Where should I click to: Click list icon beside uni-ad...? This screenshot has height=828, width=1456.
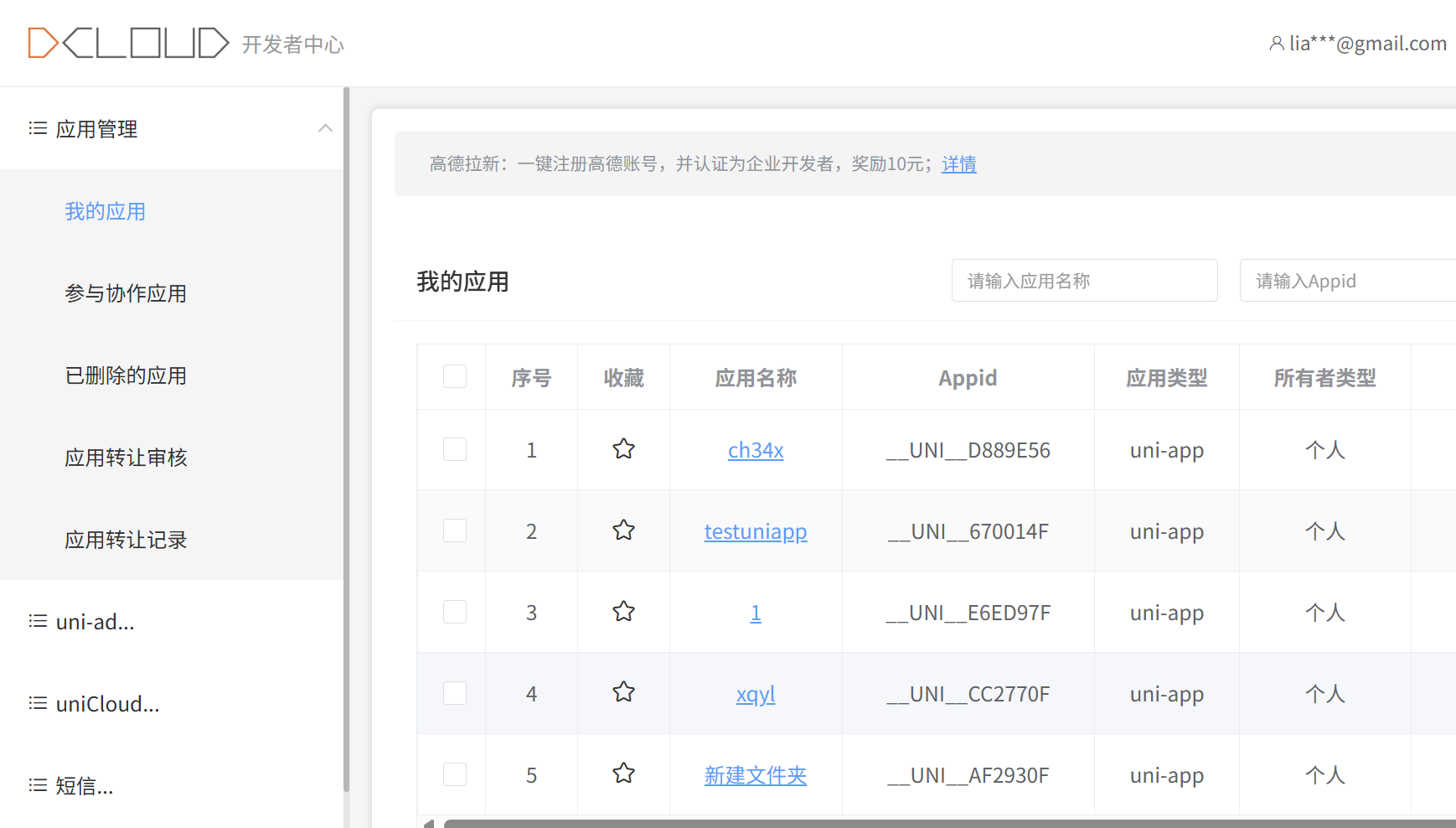[38, 621]
